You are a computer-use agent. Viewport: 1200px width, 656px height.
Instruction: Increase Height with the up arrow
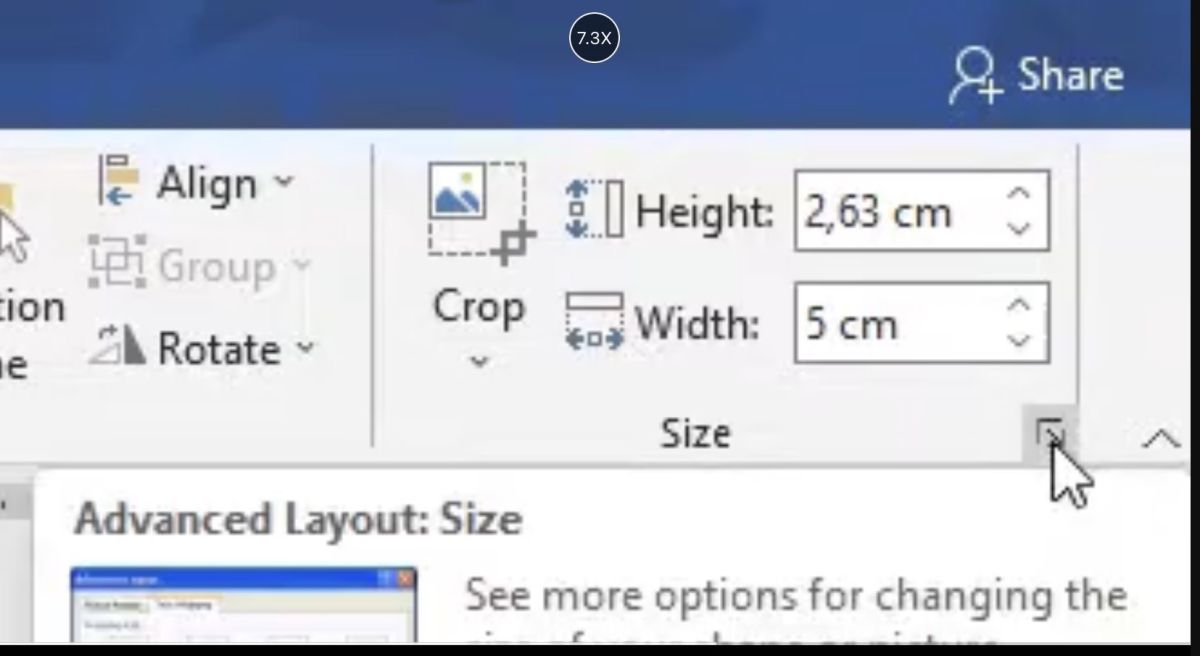[1019, 195]
